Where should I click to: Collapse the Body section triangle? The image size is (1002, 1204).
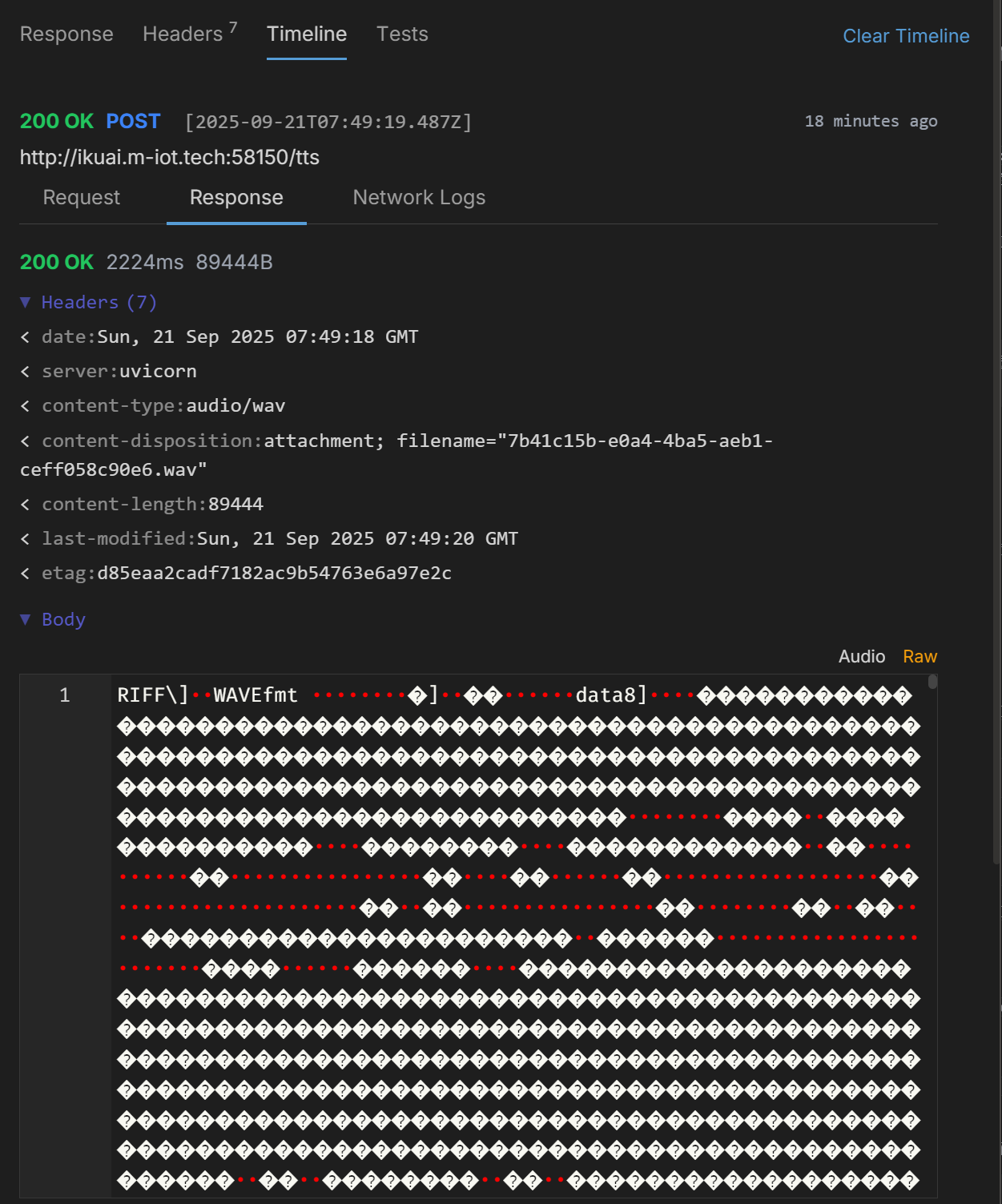click(x=26, y=619)
